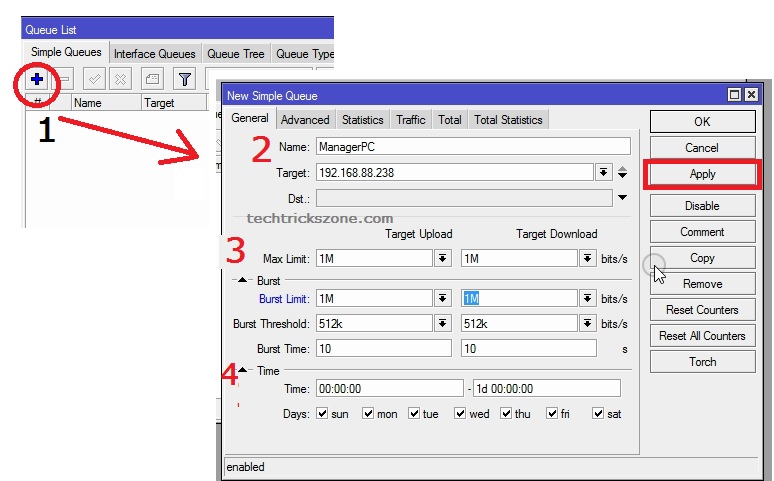Open the Filter funnel icon
This screenshot has height=481, width=774.
coord(184,79)
